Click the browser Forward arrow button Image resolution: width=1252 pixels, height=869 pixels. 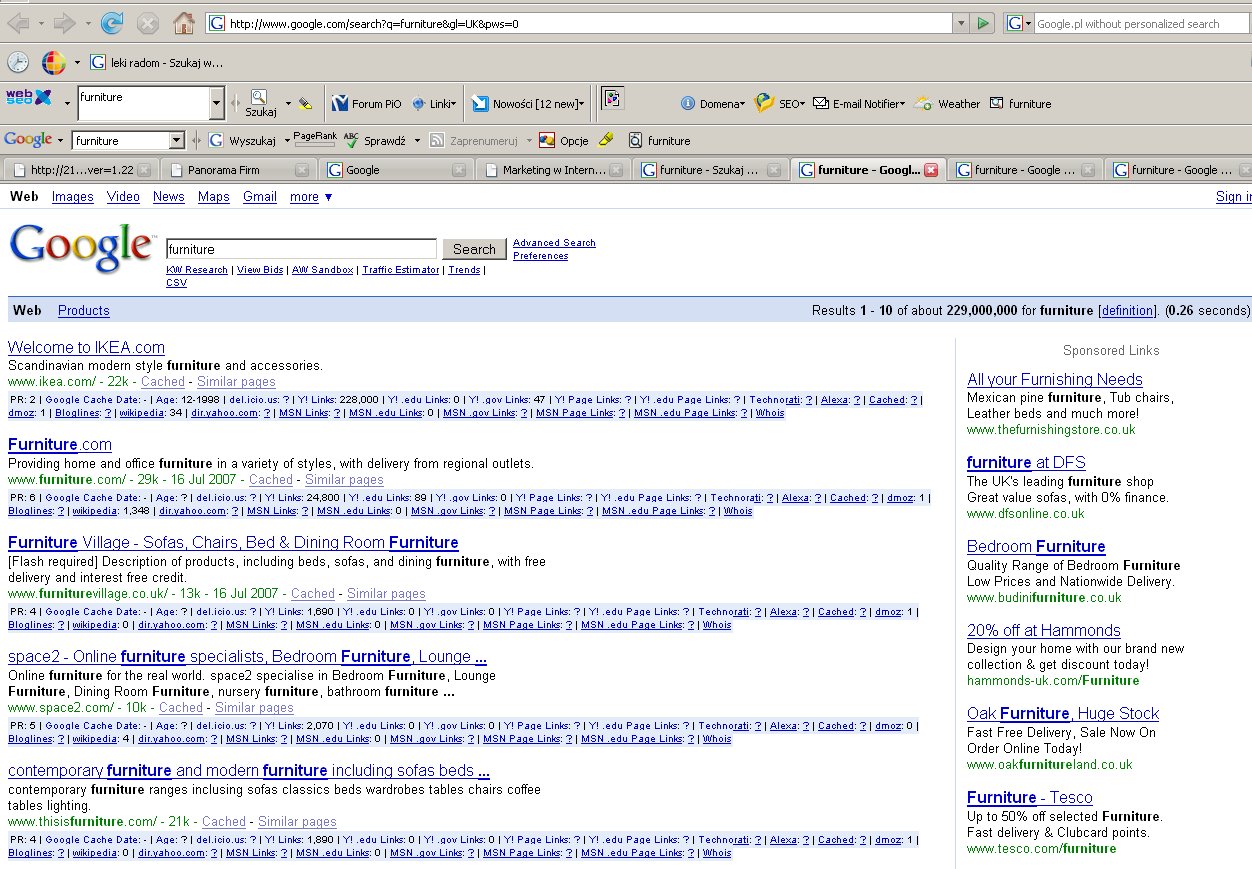[64, 23]
